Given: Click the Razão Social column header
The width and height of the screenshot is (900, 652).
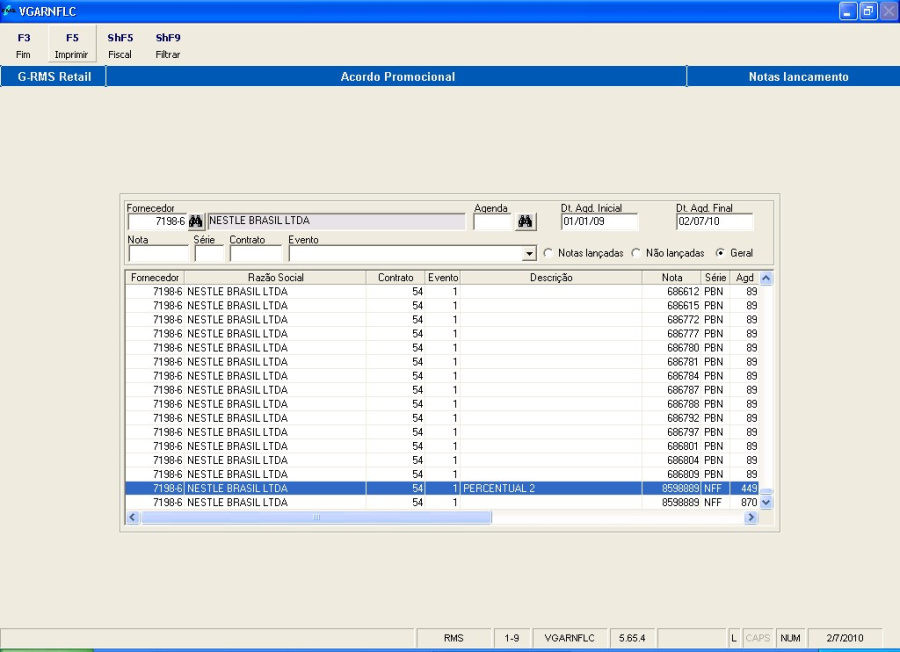Looking at the screenshot, I should tap(276, 278).
